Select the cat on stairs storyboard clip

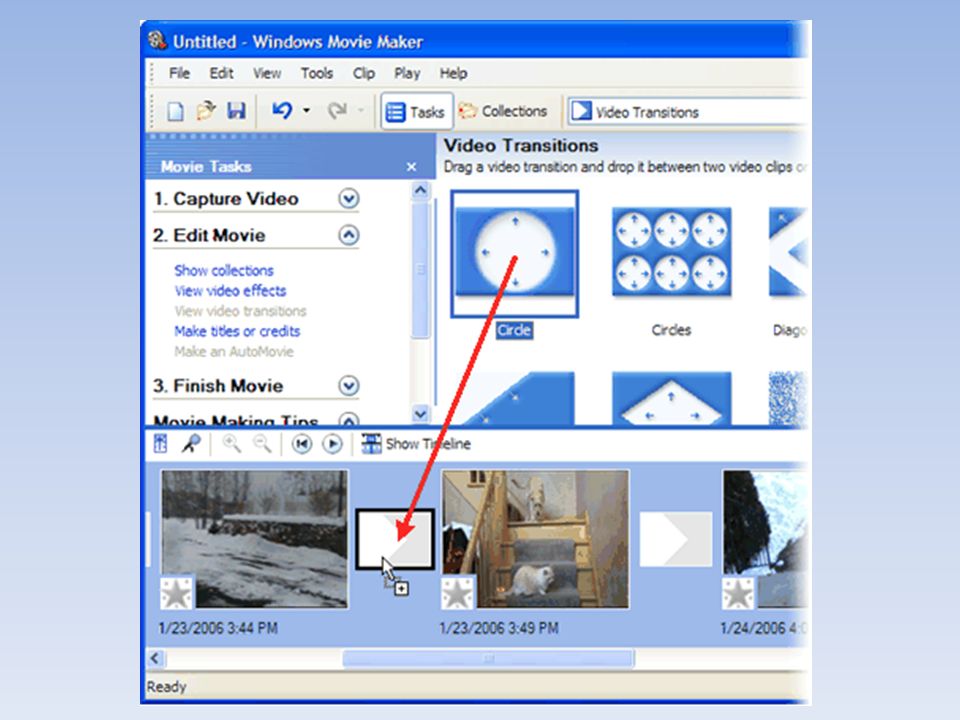[x=536, y=539]
